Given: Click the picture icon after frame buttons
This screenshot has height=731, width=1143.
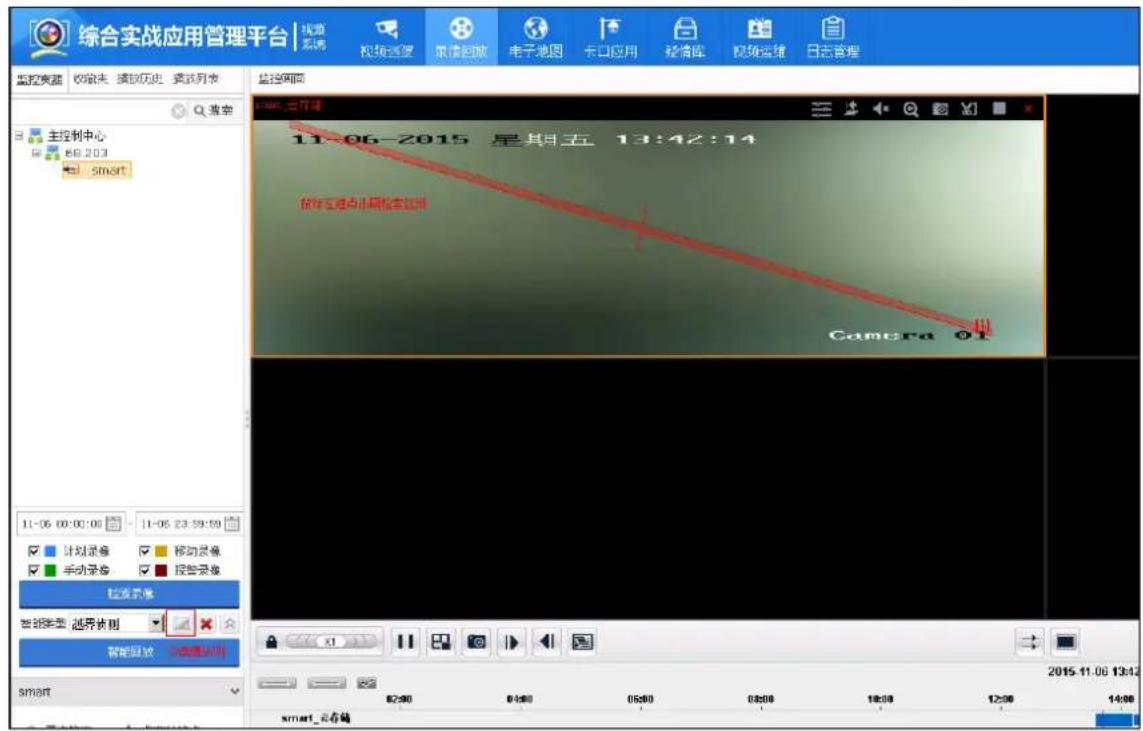Looking at the screenshot, I should [x=582, y=642].
